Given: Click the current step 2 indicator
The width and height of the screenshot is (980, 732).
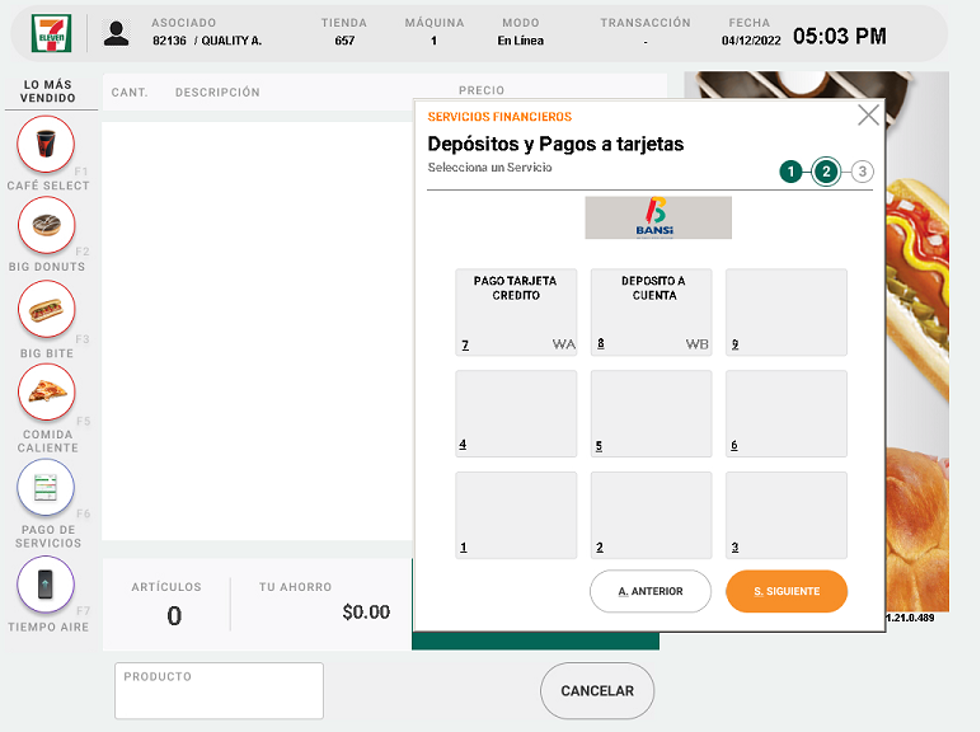Looking at the screenshot, I should coord(826,172).
